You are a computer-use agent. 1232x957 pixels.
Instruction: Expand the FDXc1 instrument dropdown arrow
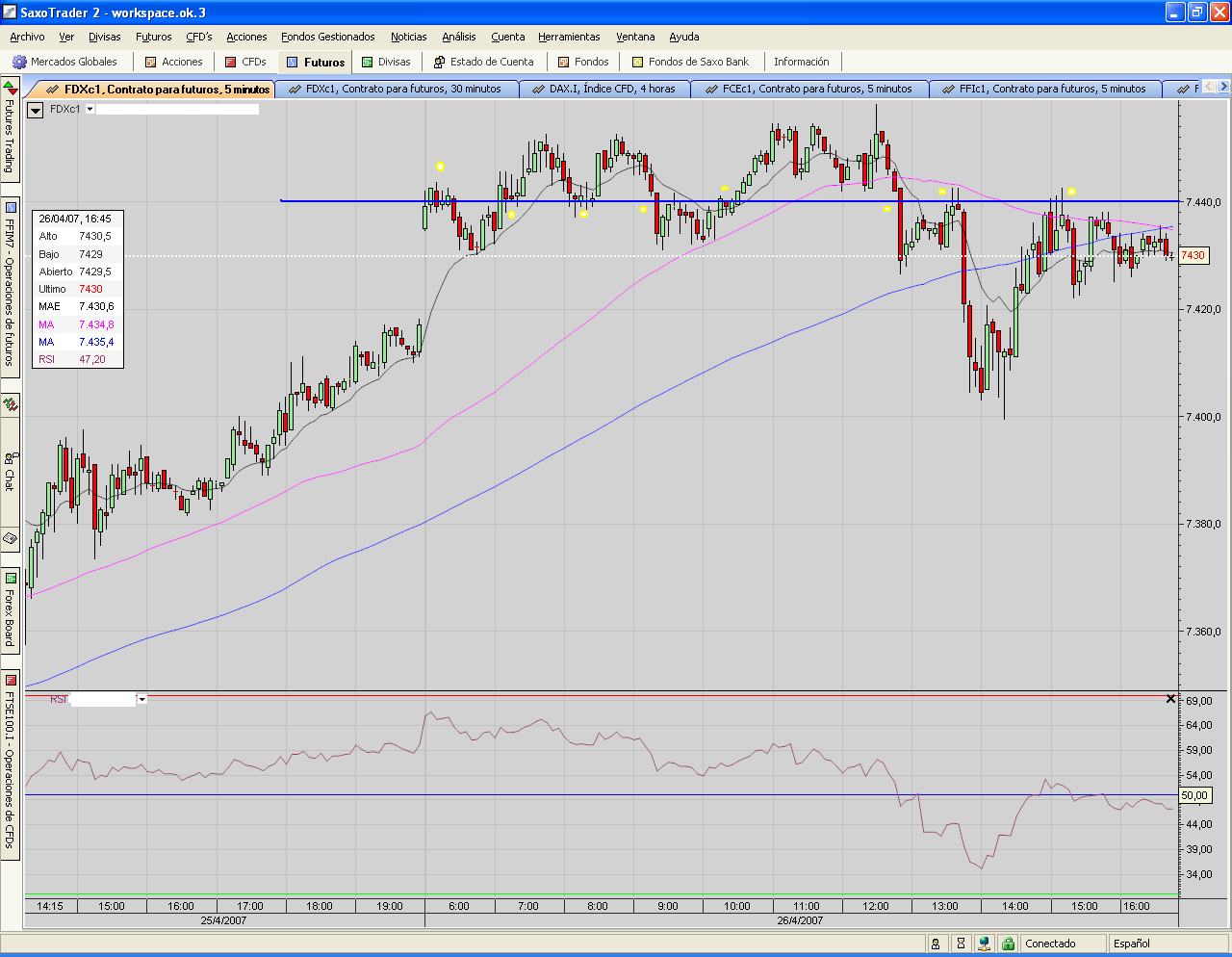pyautogui.click(x=90, y=109)
